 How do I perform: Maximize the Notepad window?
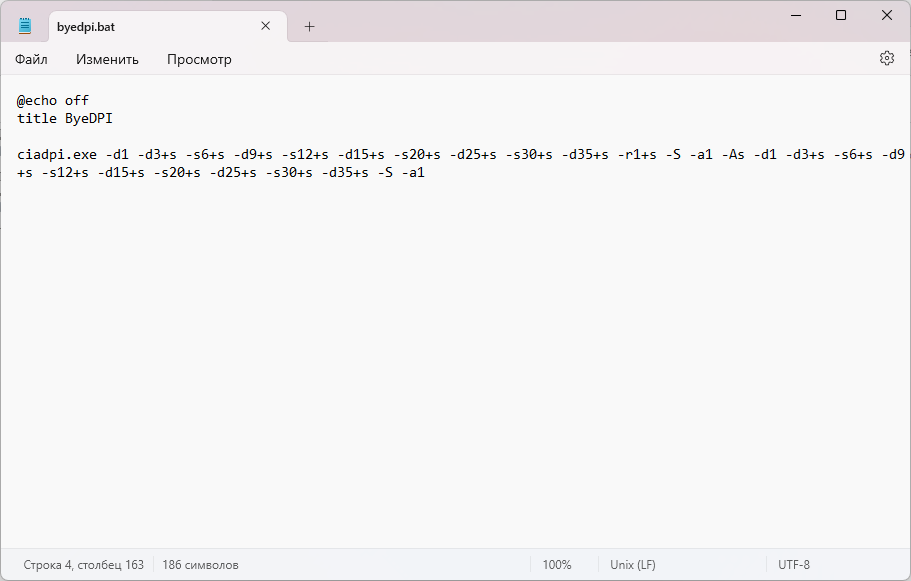point(841,15)
